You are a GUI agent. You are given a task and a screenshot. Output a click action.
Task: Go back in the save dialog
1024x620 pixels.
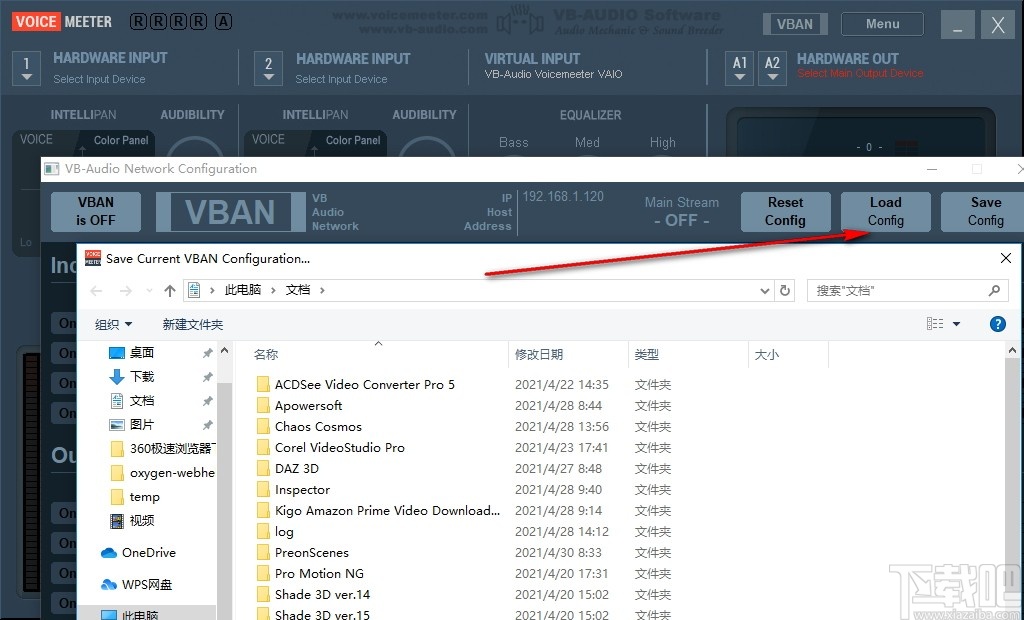[x=97, y=291]
